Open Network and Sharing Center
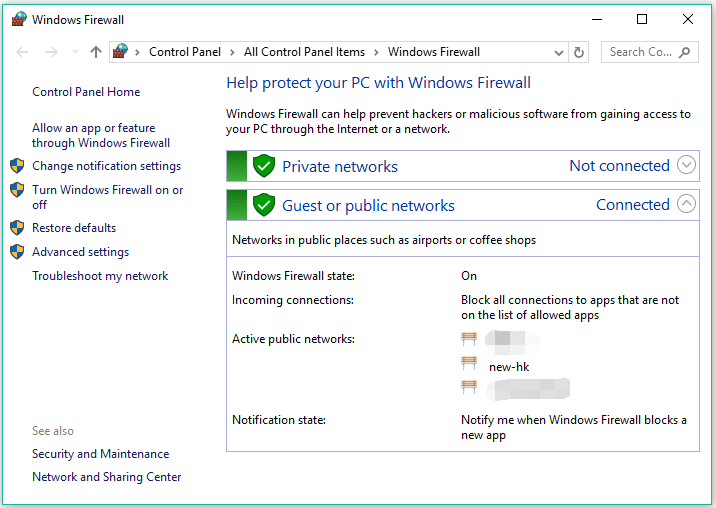The width and height of the screenshot is (716, 508). coord(106,476)
